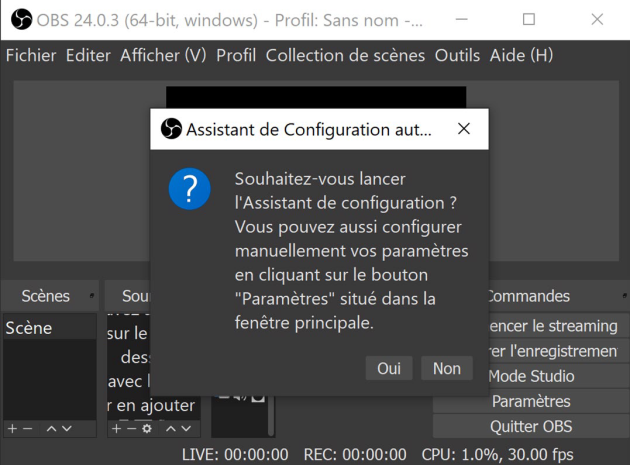Move source up with arrow icon

[170, 428]
